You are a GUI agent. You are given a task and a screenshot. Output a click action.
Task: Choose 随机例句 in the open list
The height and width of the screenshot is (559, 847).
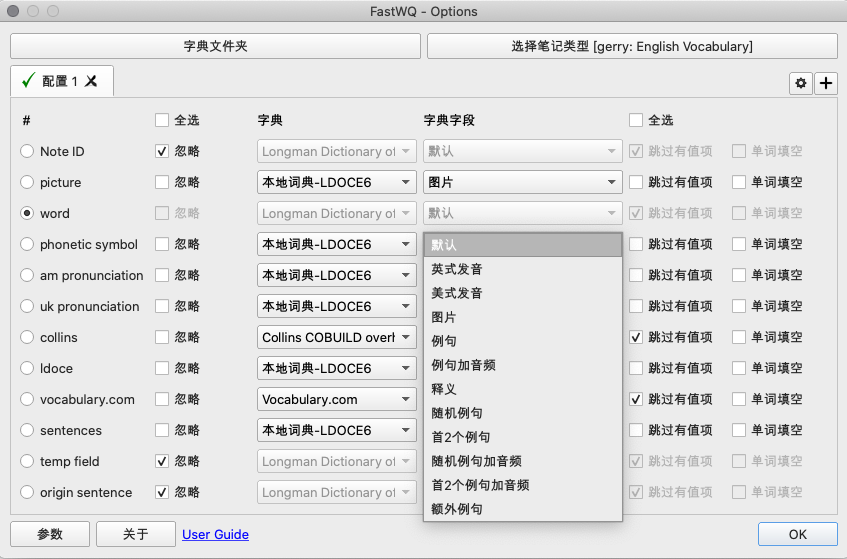point(523,413)
